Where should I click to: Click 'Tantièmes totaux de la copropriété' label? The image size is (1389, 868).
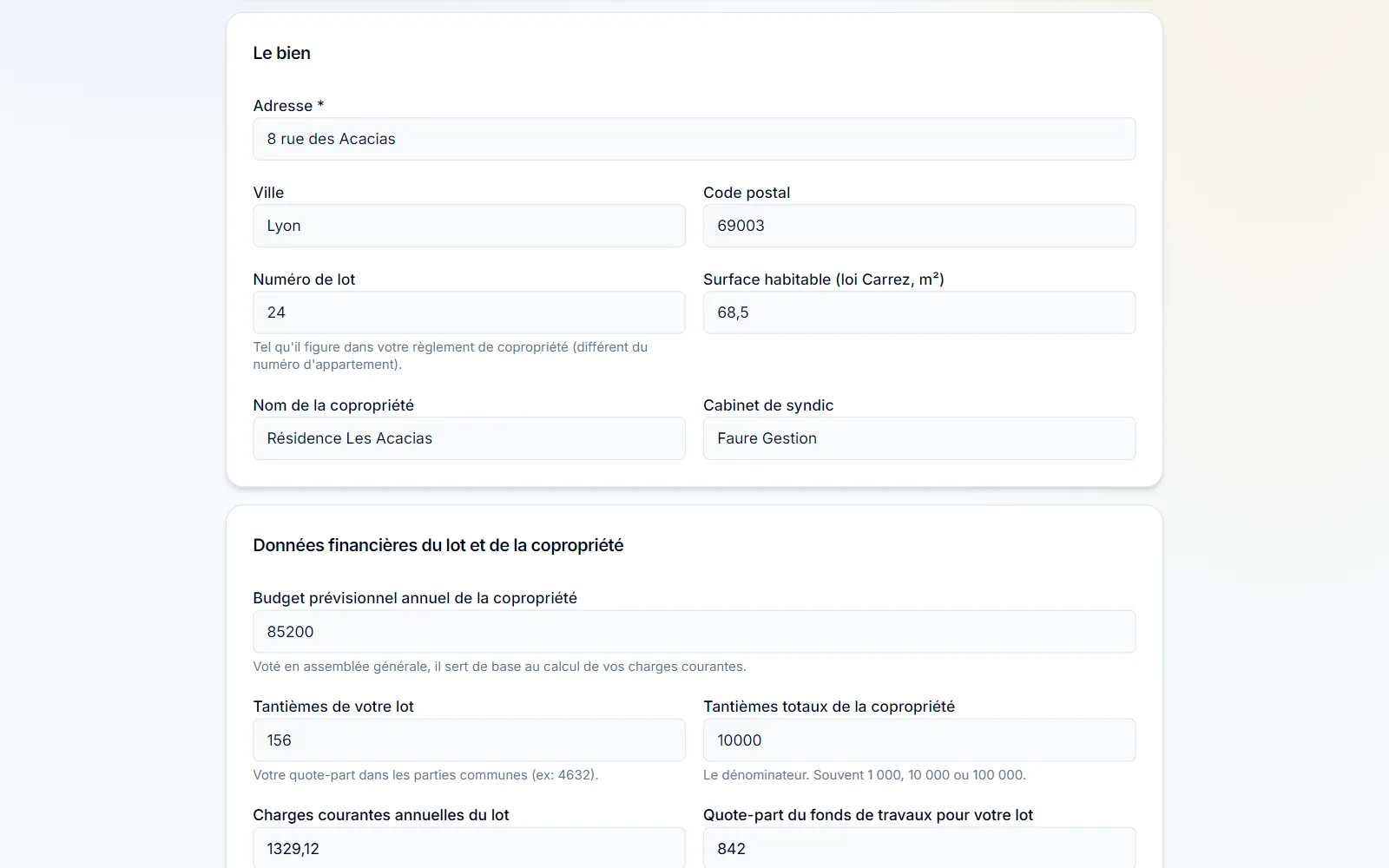pos(829,707)
